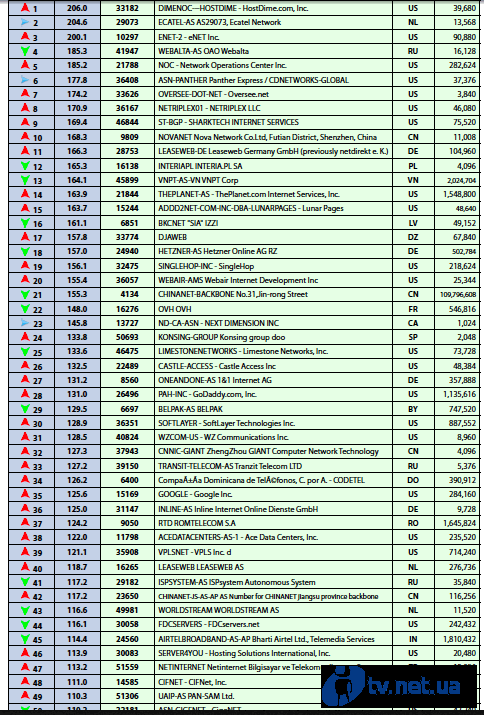This screenshot has width=484, height=715.
Task: Click ASN number 46844
Action: pyautogui.click(x=127, y=122)
